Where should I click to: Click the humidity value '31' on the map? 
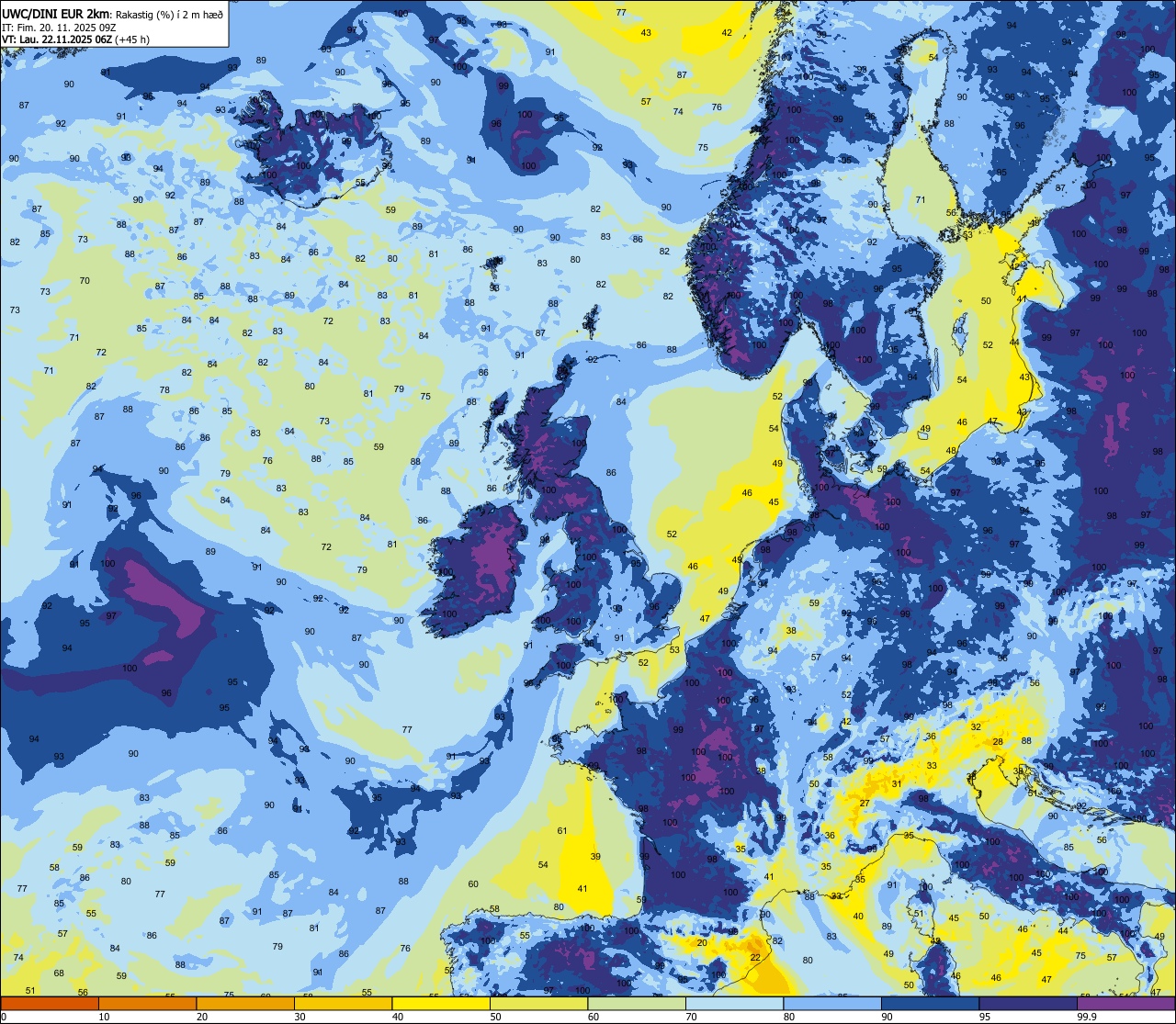(x=897, y=783)
